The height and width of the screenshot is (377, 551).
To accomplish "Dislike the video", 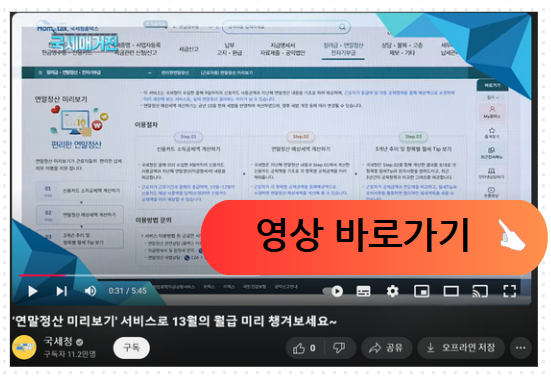I will (339, 348).
